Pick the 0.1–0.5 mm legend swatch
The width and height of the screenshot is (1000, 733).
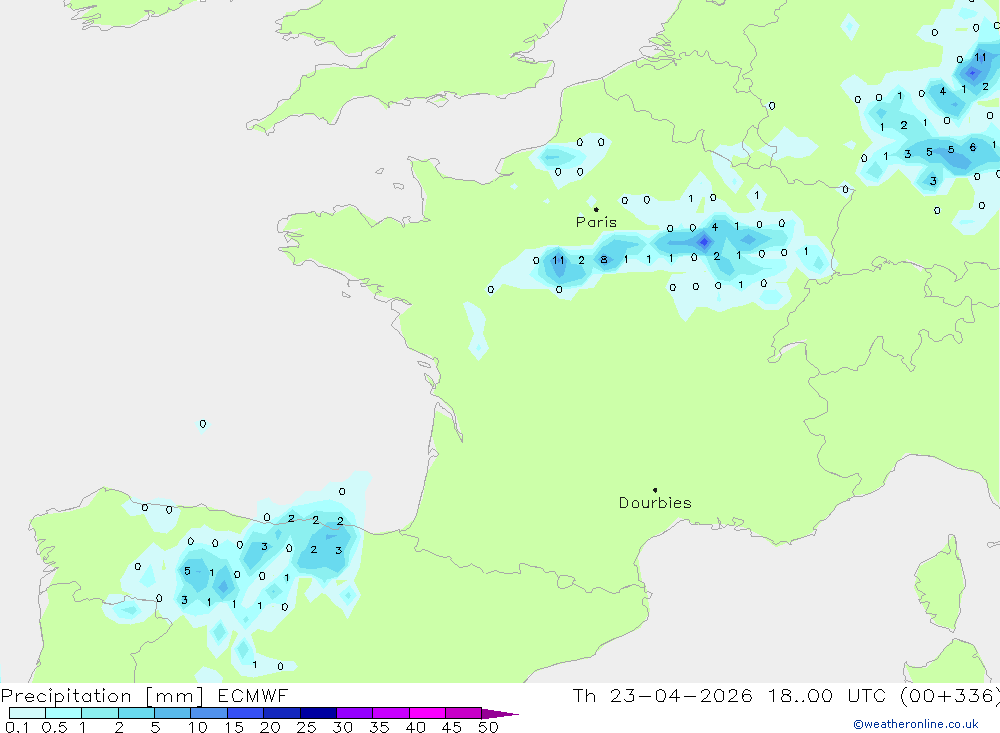pyautogui.click(x=27, y=713)
